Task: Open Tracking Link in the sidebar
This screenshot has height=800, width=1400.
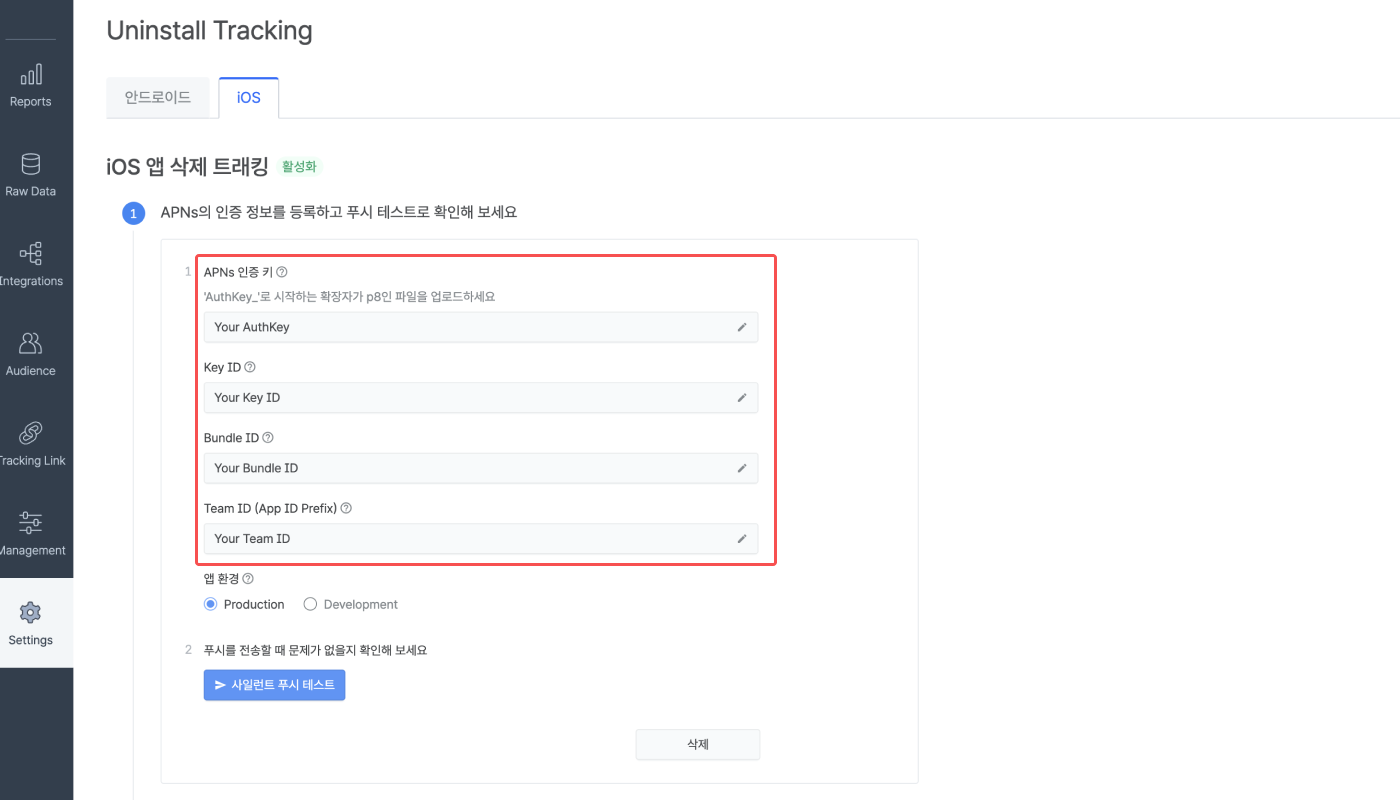Action: (x=31, y=445)
